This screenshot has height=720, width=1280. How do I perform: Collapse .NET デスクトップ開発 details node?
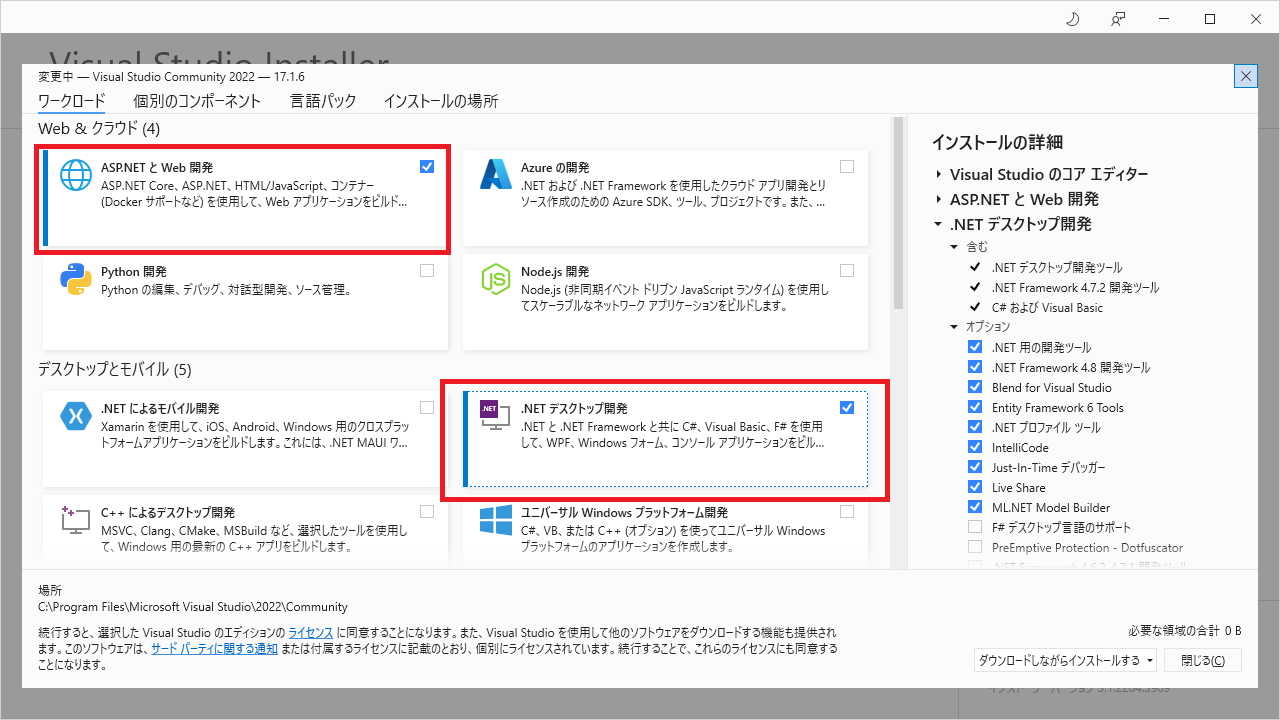pos(939,224)
